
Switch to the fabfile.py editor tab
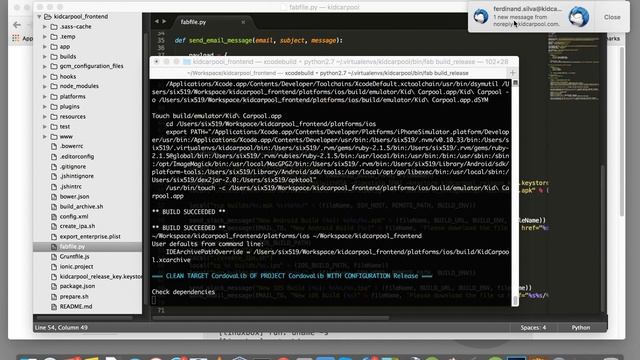tap(193, 22)
